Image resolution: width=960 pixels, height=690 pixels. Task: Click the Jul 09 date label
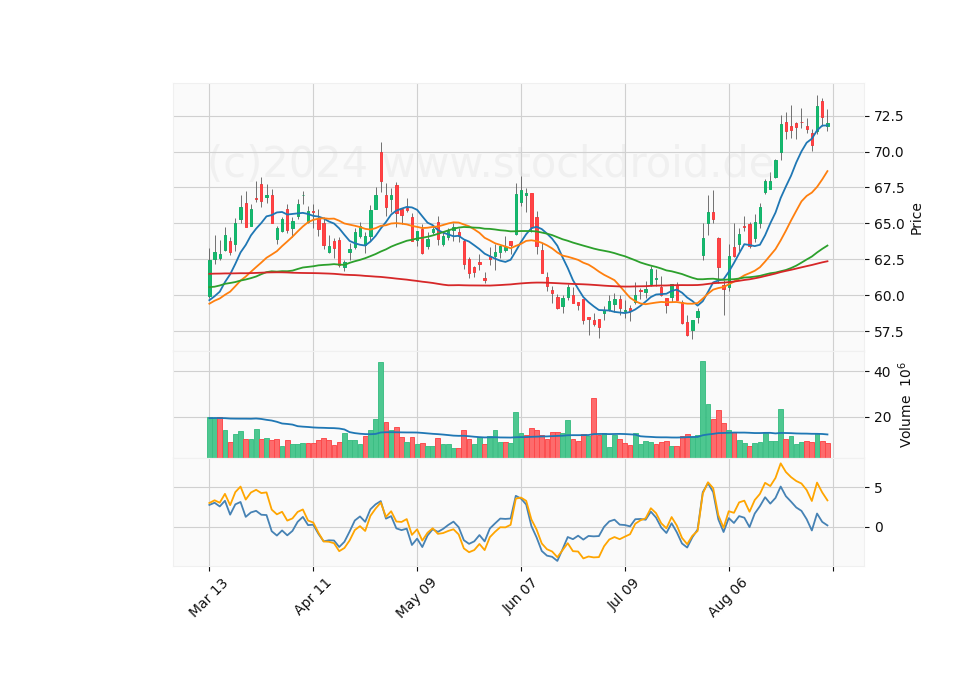(x=623, y=595)
